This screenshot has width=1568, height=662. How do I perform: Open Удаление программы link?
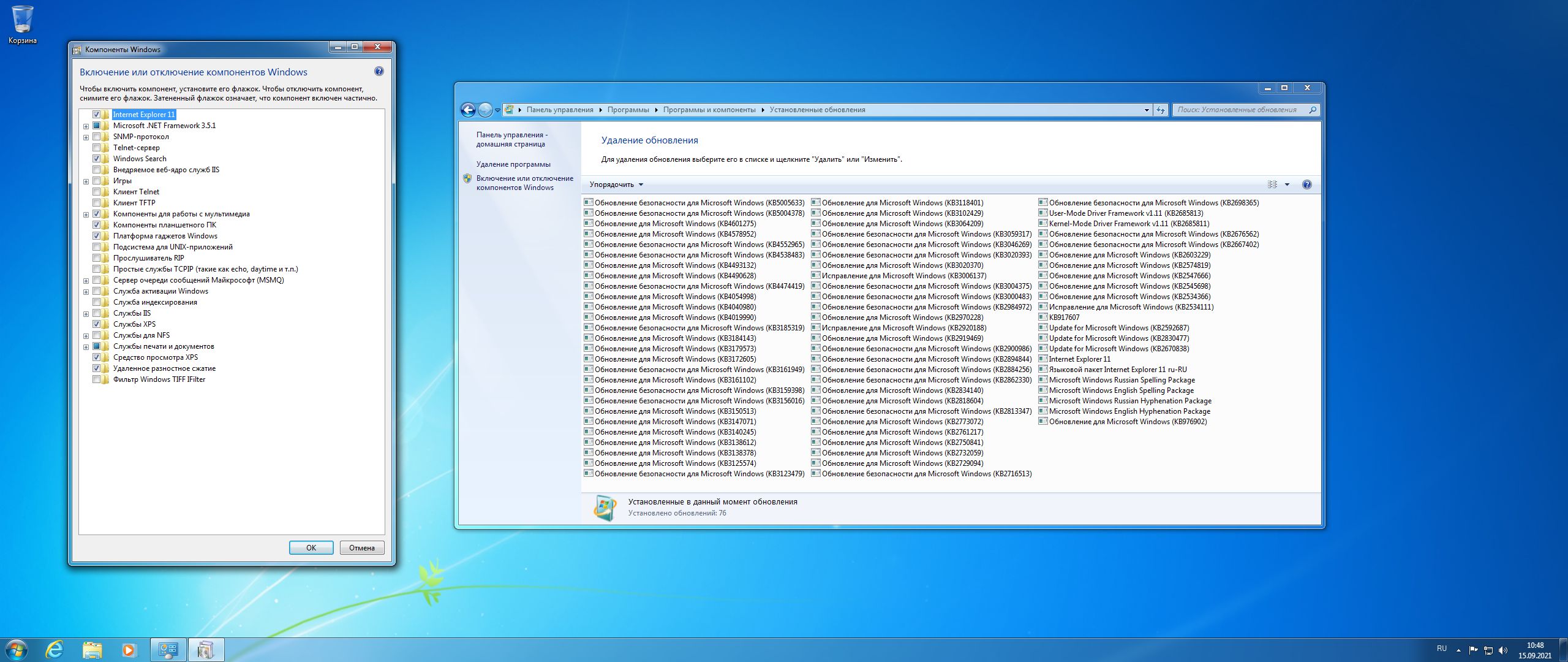[513, 164]
